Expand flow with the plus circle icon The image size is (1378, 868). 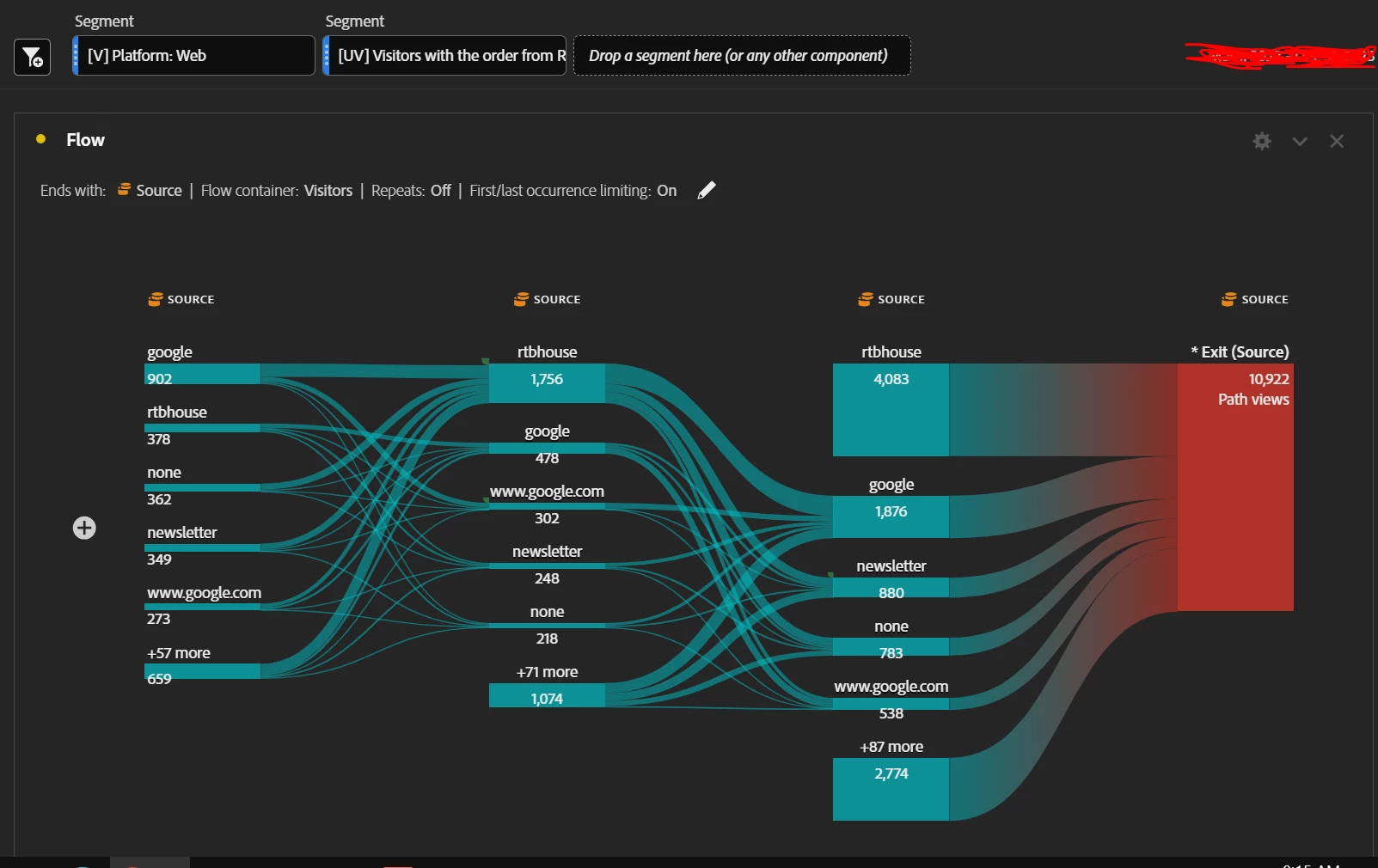84,528
